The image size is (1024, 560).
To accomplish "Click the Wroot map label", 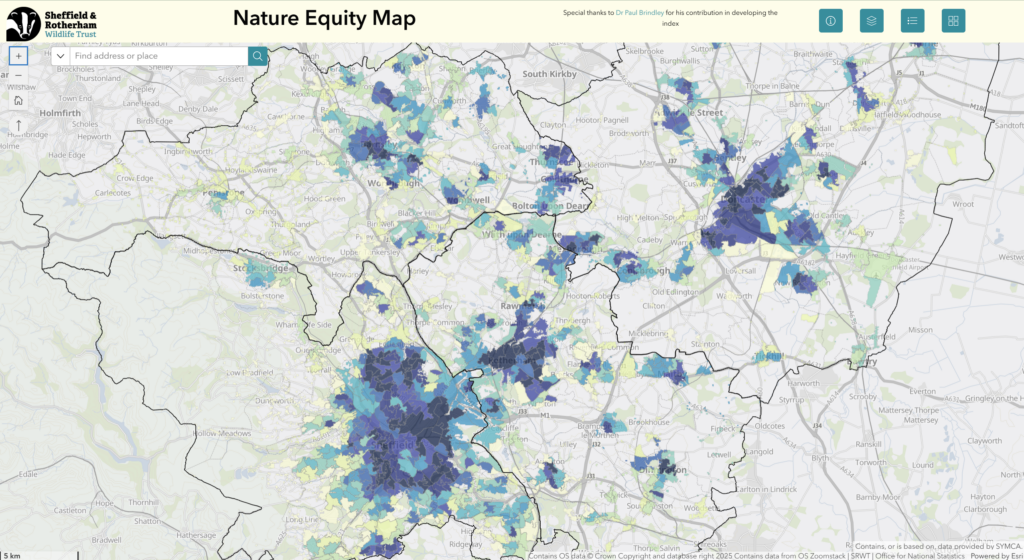I will click(963, 204).
